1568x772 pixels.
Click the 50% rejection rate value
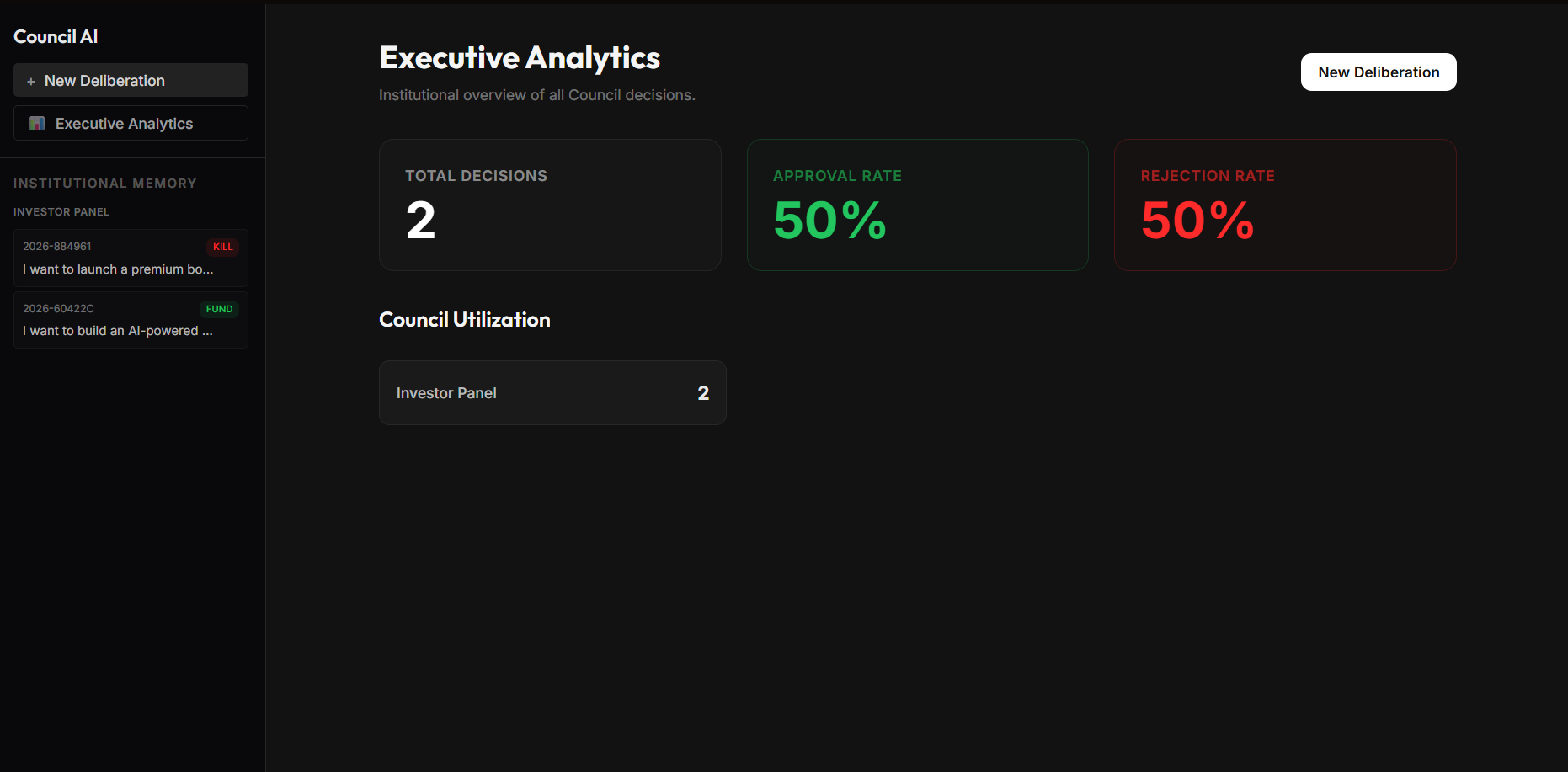pyautogui.click(x=1197, y=221)
